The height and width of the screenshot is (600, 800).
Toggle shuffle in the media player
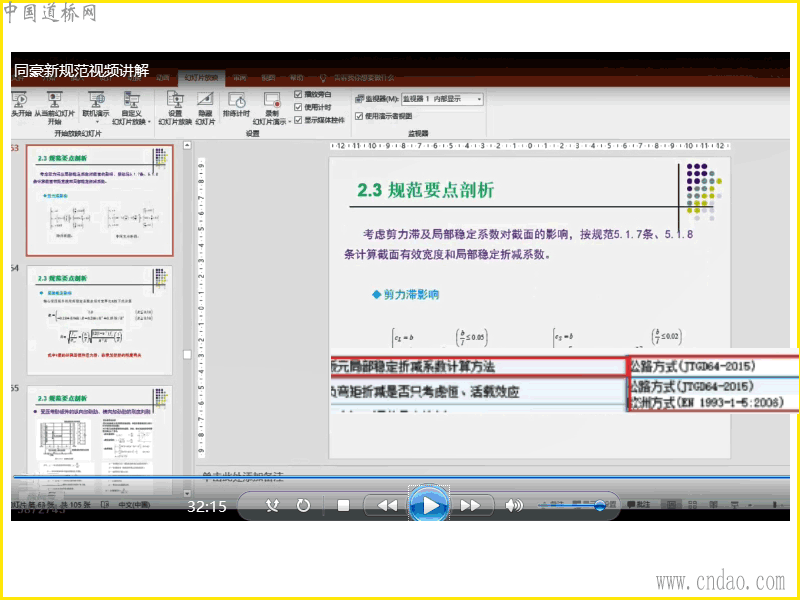272,505
